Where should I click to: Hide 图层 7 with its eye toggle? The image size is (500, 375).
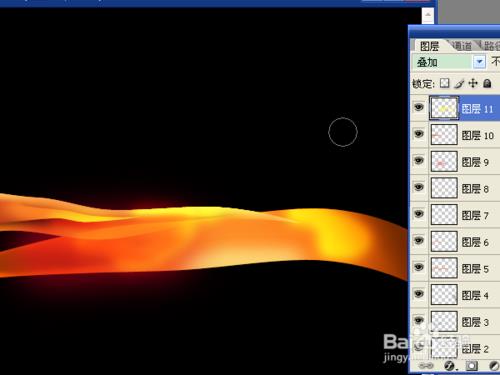(x=419, y=214)
